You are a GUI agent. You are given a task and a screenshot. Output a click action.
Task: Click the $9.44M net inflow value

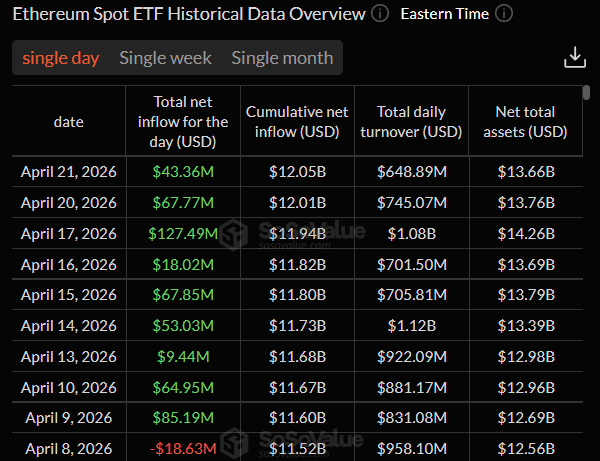point(183,357)
